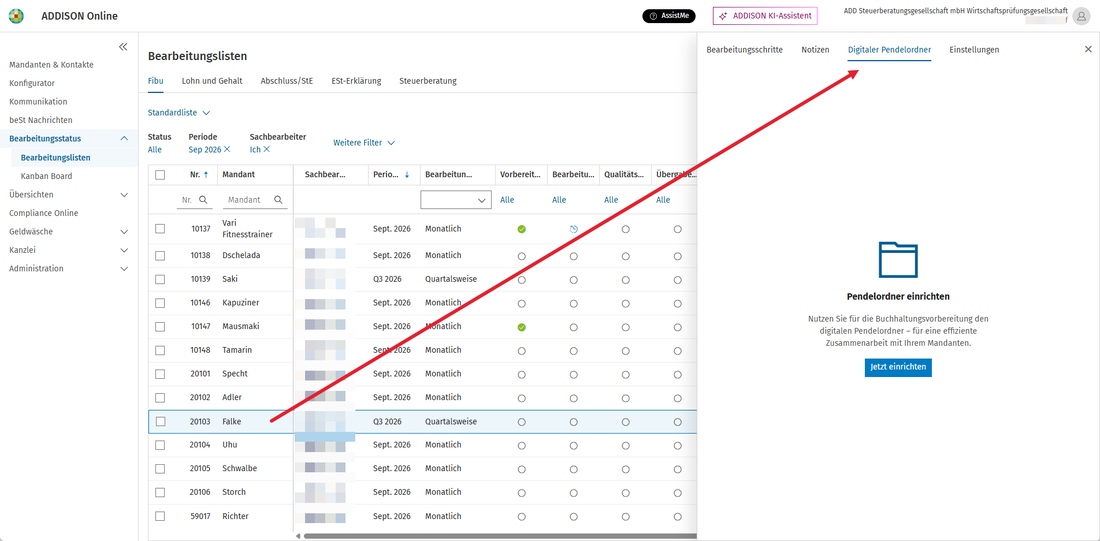Open the Einstellungen tab in side panel

(x=974, y=50)
